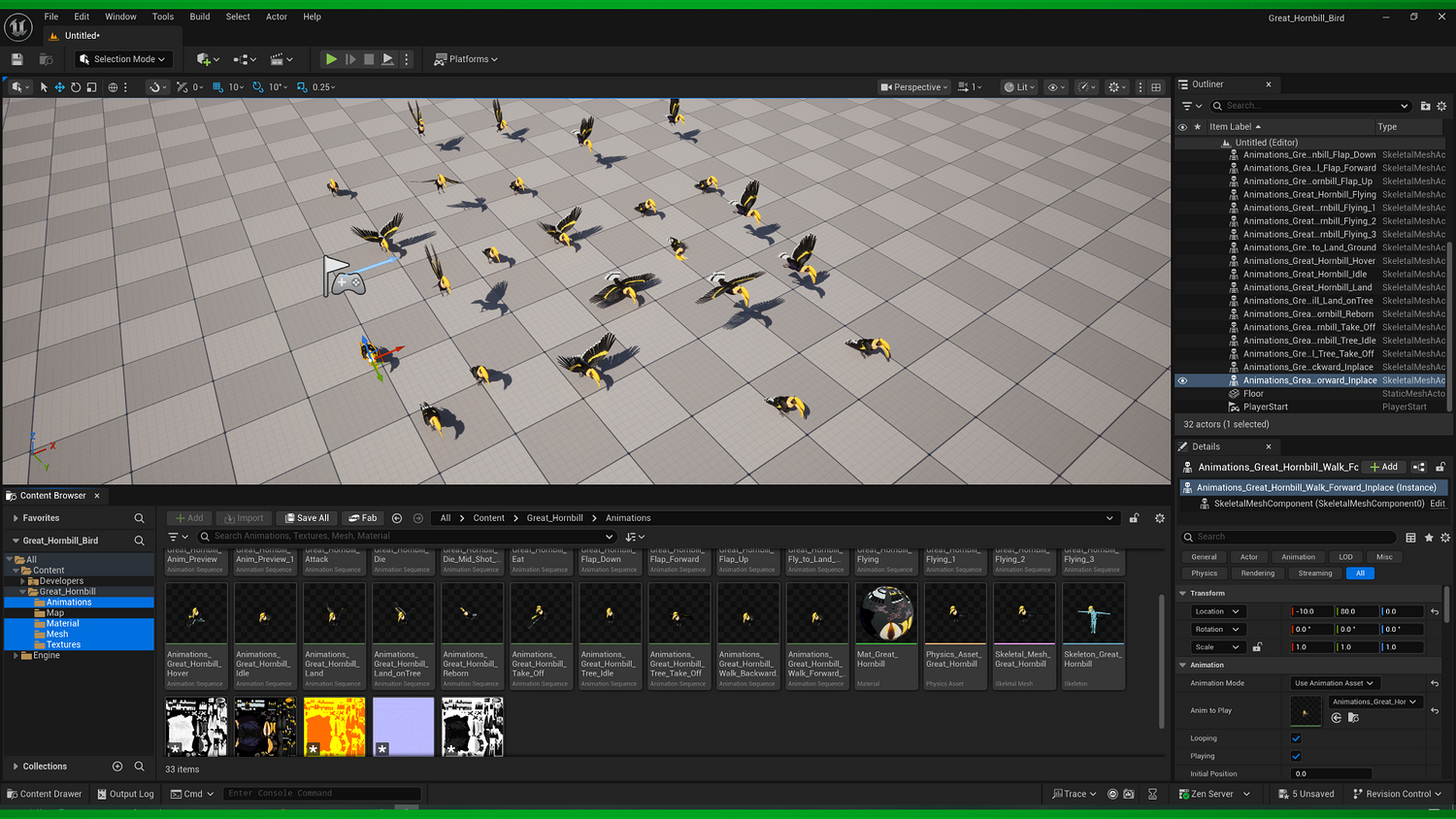Open the Content Browser settings gear
The height and width of the screenshot is (819, 1456).
[1159, 518]
